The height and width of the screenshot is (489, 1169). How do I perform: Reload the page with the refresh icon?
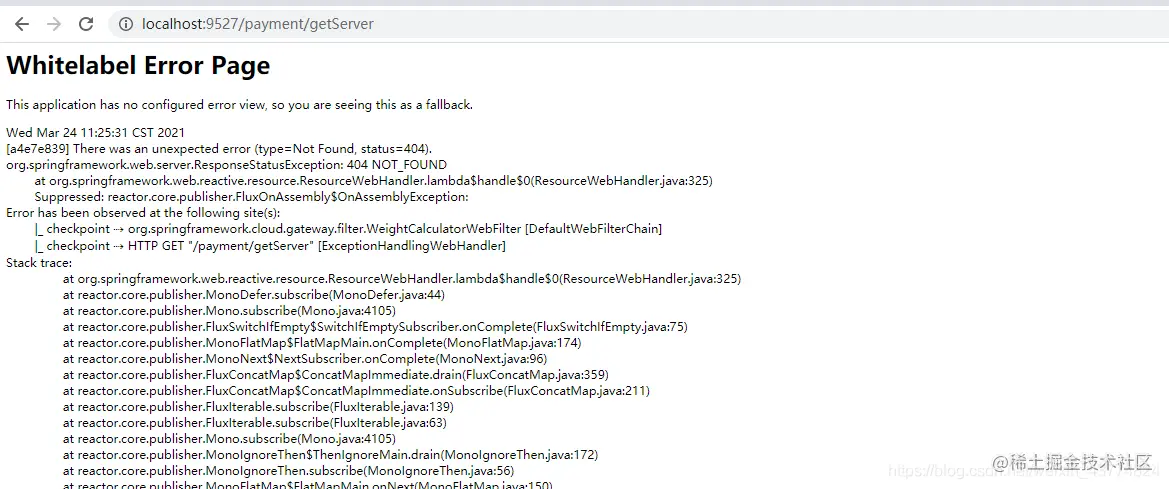(86, 24)
